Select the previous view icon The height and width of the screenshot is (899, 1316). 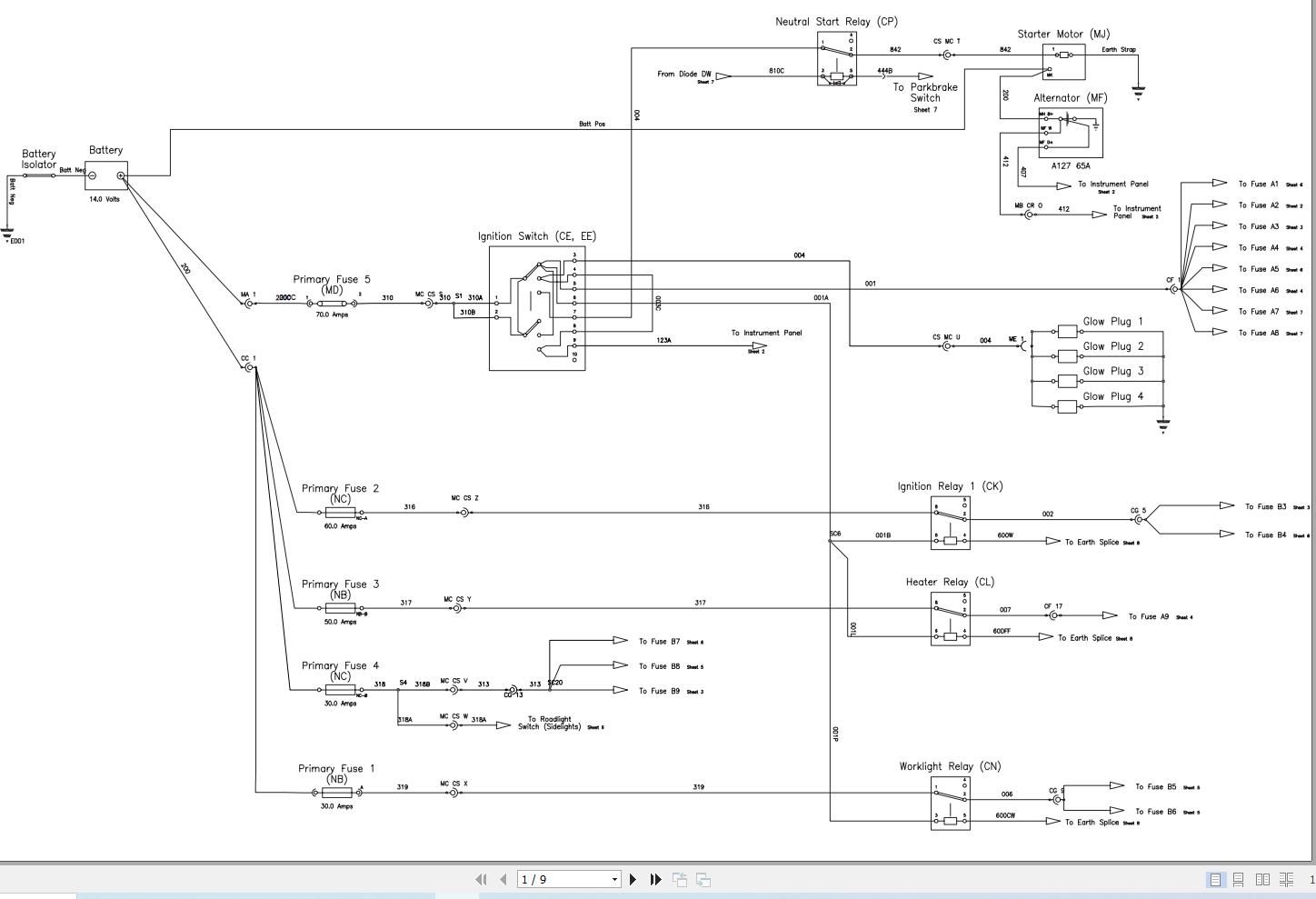point(680,879)
